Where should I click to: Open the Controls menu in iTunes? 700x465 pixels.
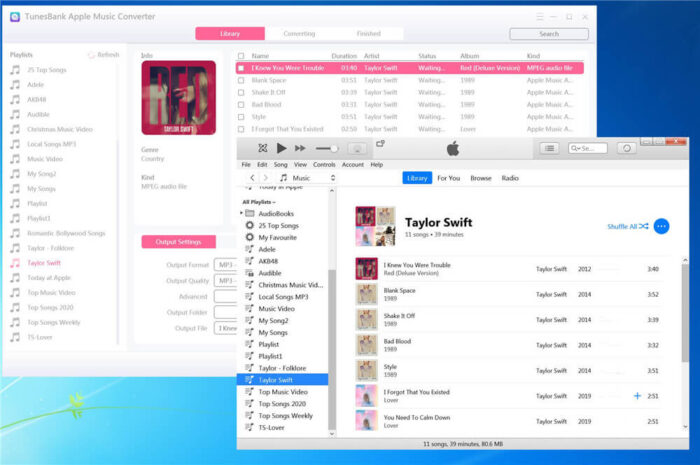324,164
